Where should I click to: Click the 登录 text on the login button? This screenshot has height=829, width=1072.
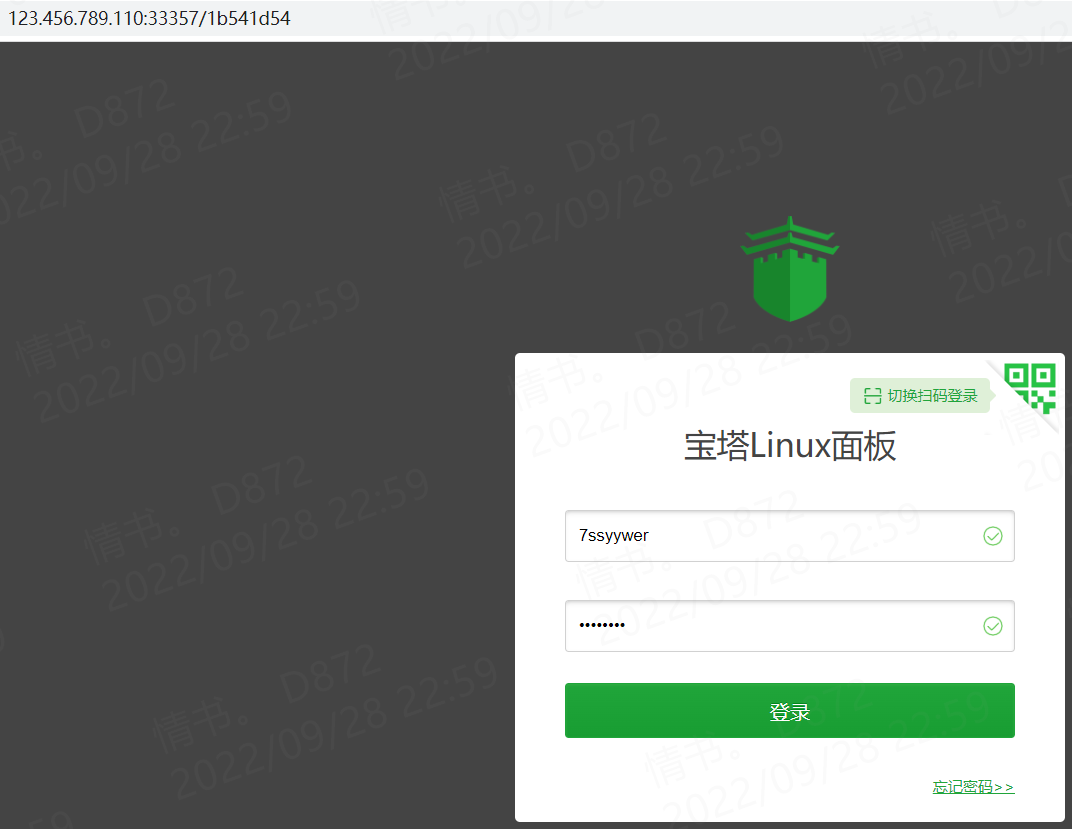(x=790, y=712)
